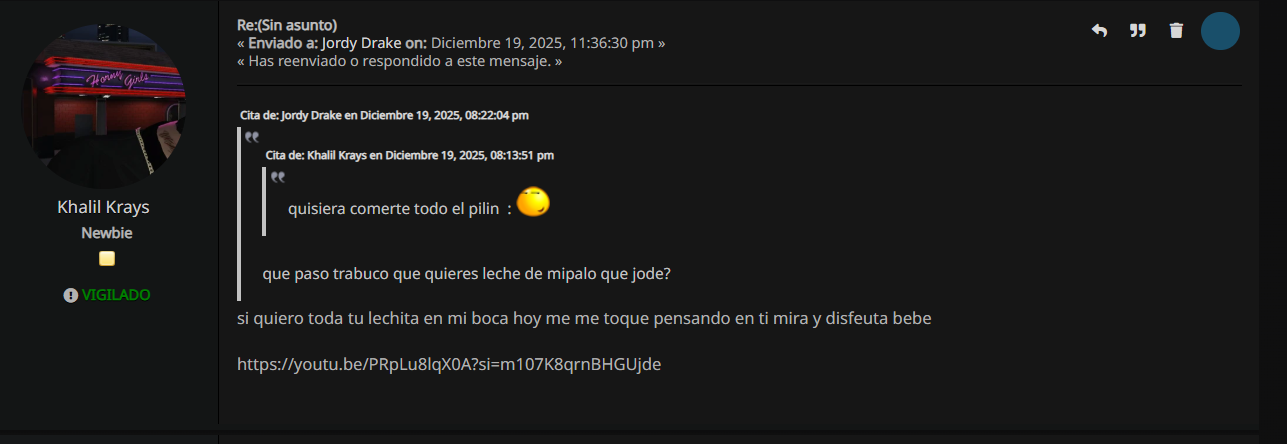
Task: Click the 'Has reenviado o respondido' notice
Action: pyautogui.click(x=399, y=61)
